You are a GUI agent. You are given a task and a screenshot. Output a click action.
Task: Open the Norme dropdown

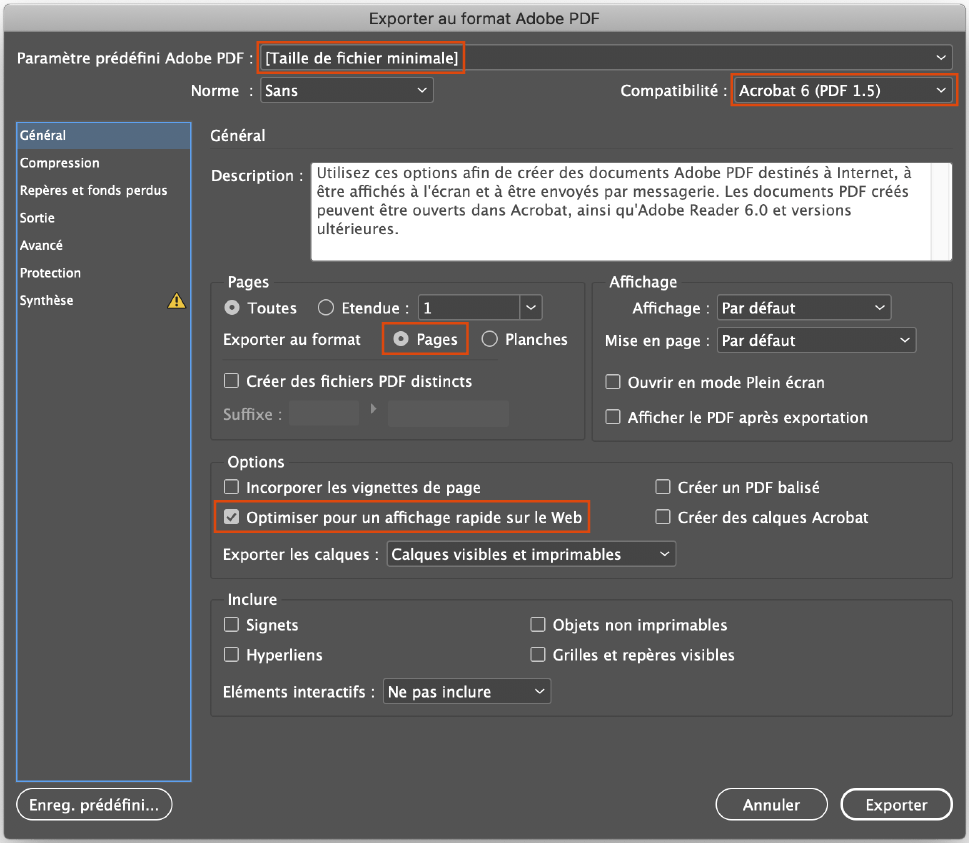point(347,90)
